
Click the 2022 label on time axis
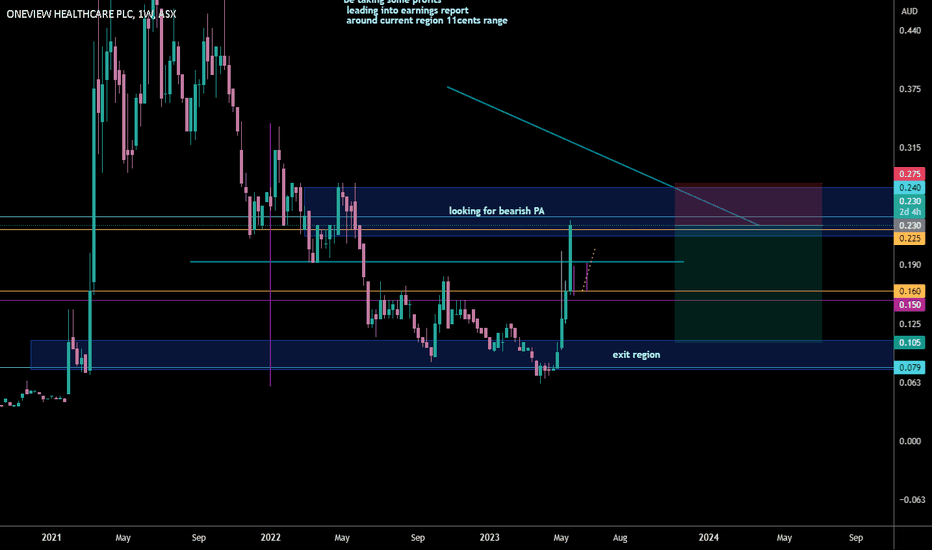click(x=270, y=538)
